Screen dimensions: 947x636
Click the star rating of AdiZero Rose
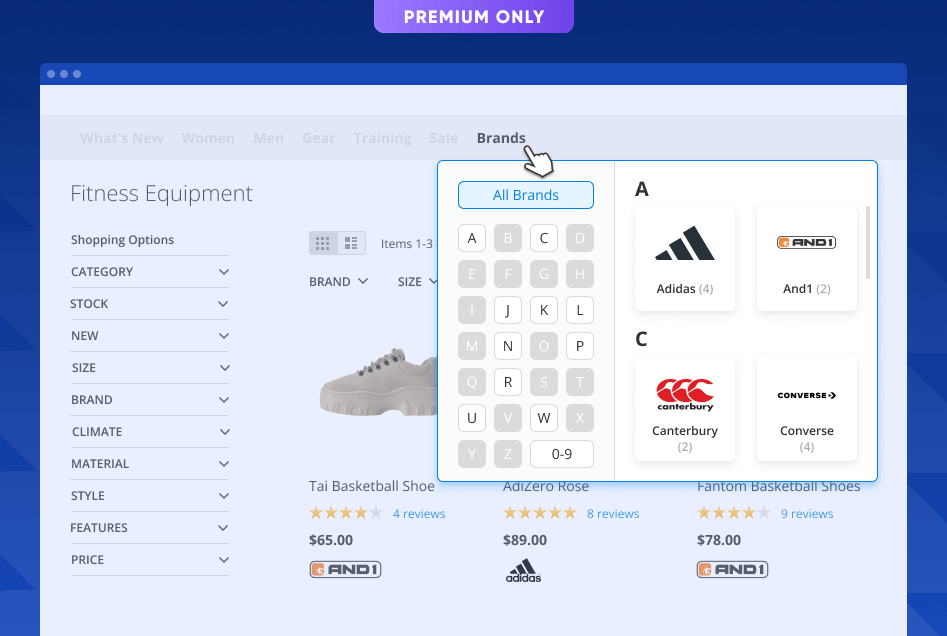pos(540,513)
